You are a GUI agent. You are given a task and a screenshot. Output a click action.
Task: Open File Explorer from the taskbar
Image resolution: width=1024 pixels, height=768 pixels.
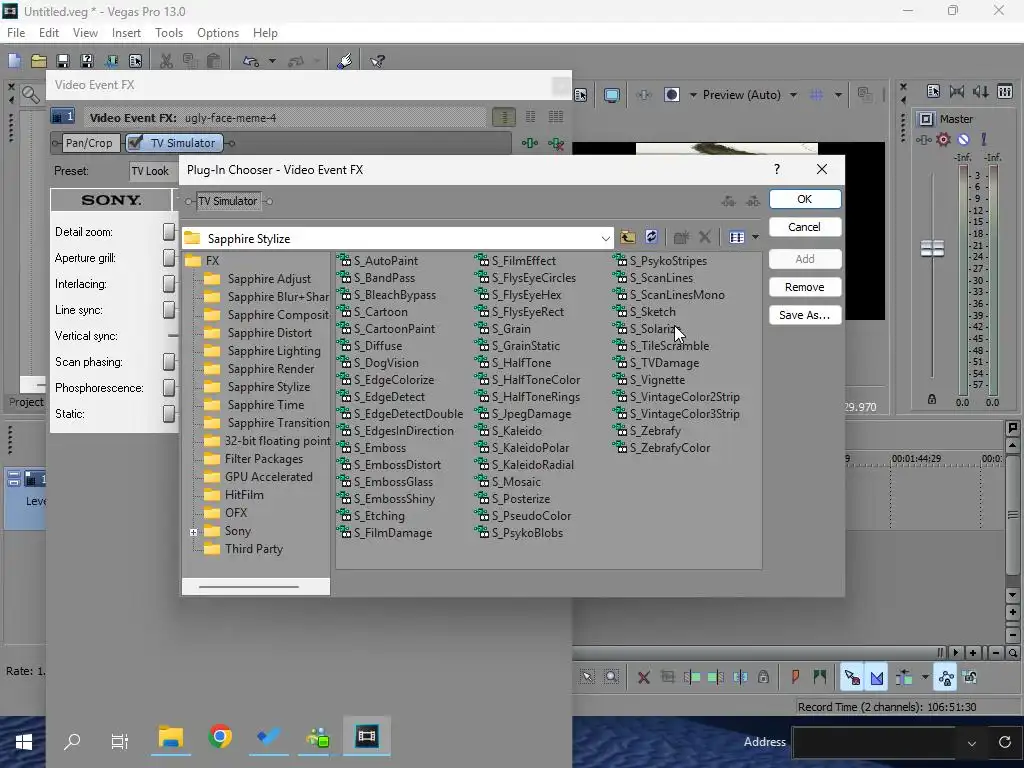tap(170, 737)
